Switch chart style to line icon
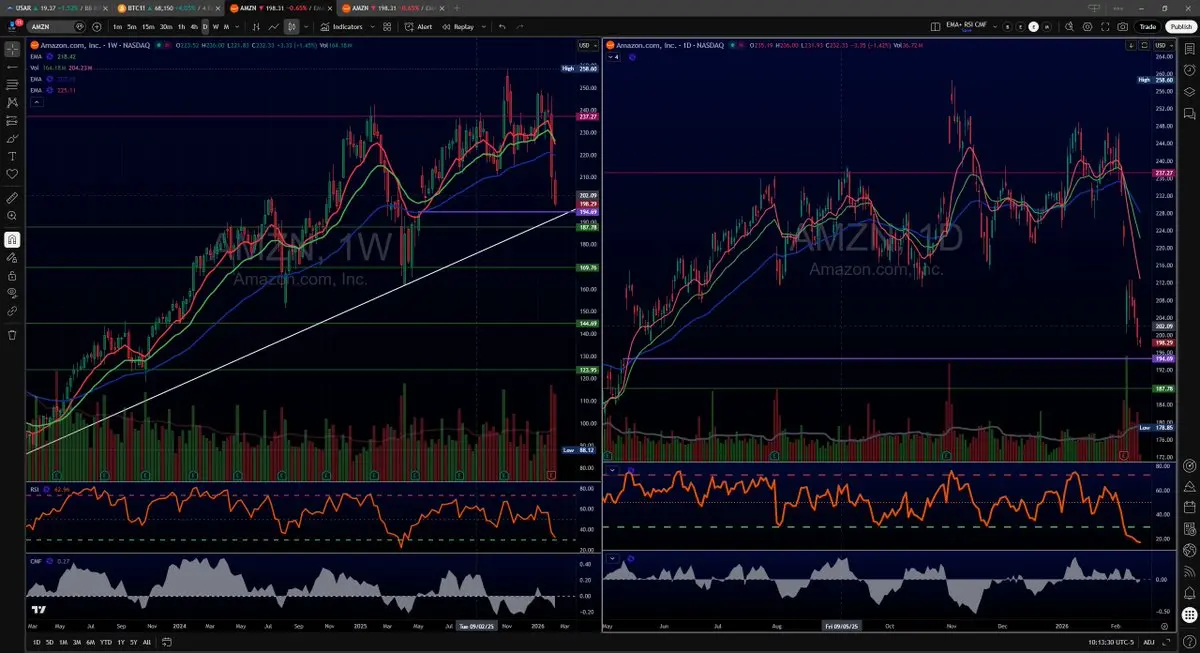The height and width of the screenshot is (653, 1200). pos(273,25)
